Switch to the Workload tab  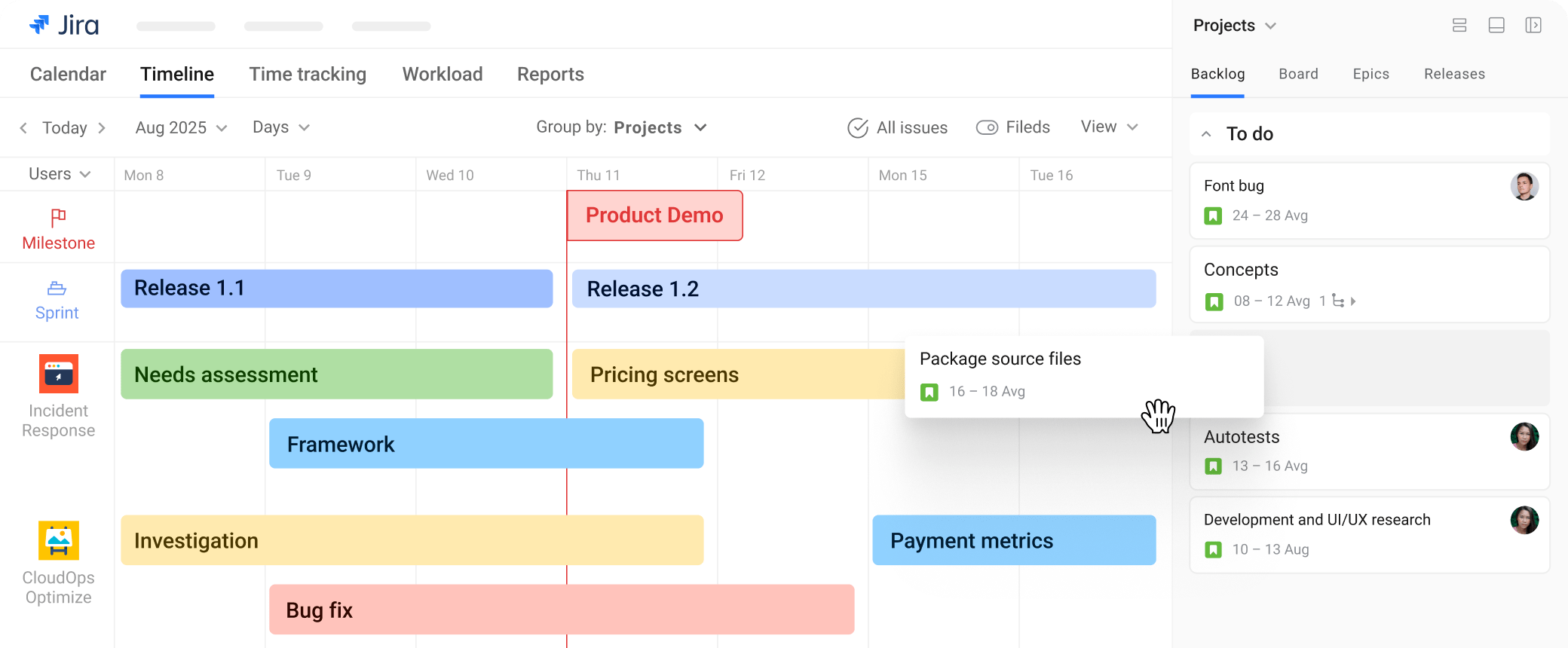click(443, 74)
